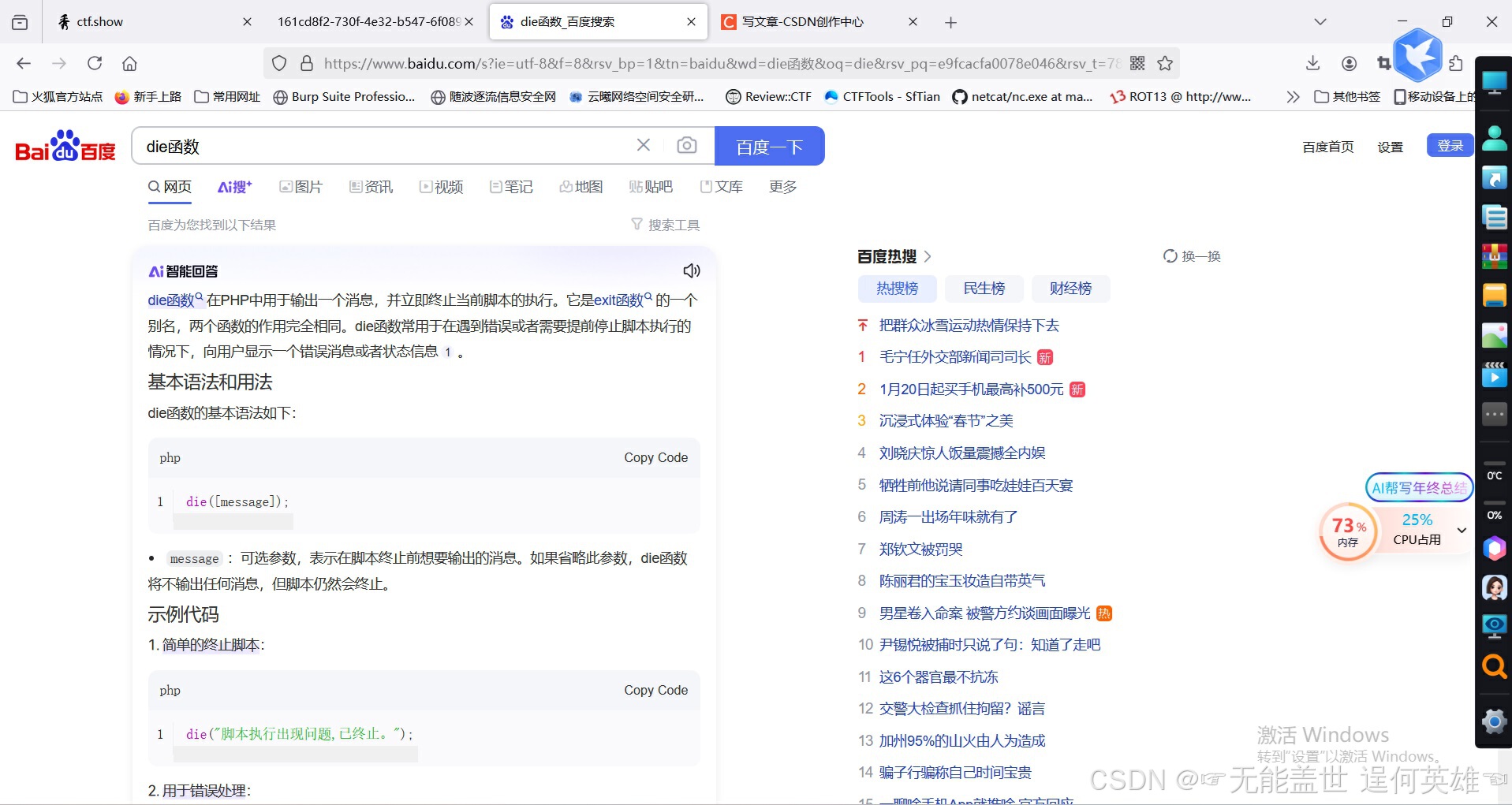Expand the list all tabs chevron

coord(1320,22)
